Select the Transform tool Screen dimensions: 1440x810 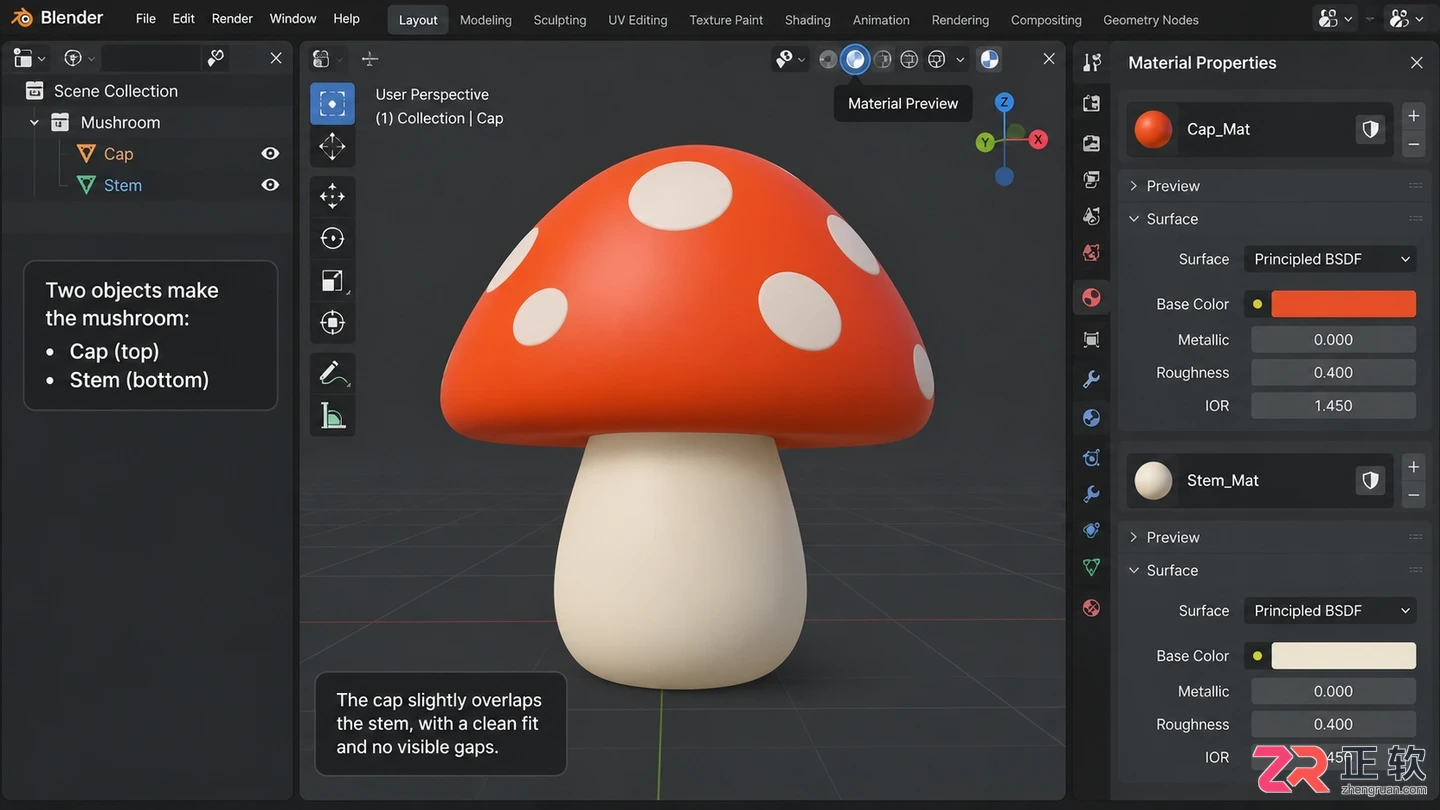(x=332, y=322)
